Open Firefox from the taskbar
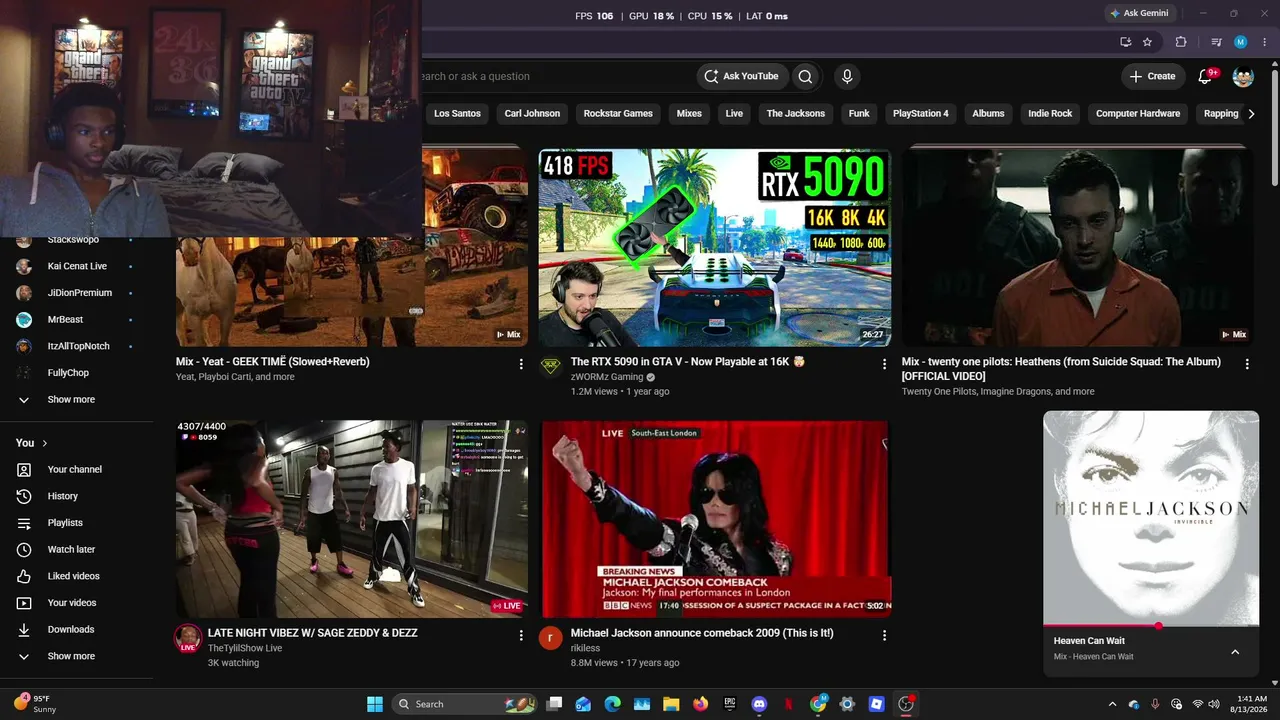 pos(700,704)
